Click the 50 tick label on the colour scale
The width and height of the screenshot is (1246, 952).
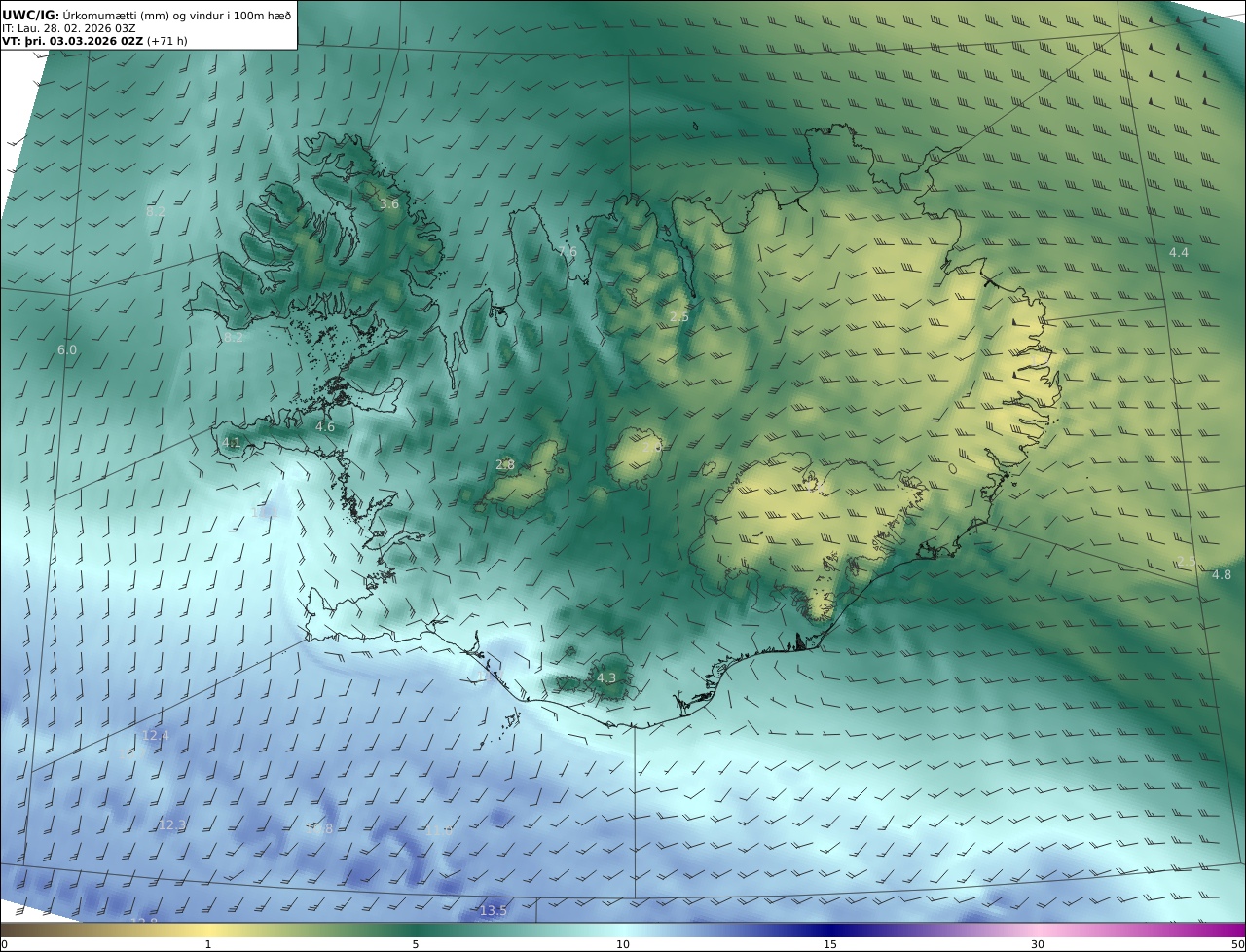tap(1238, 944)
